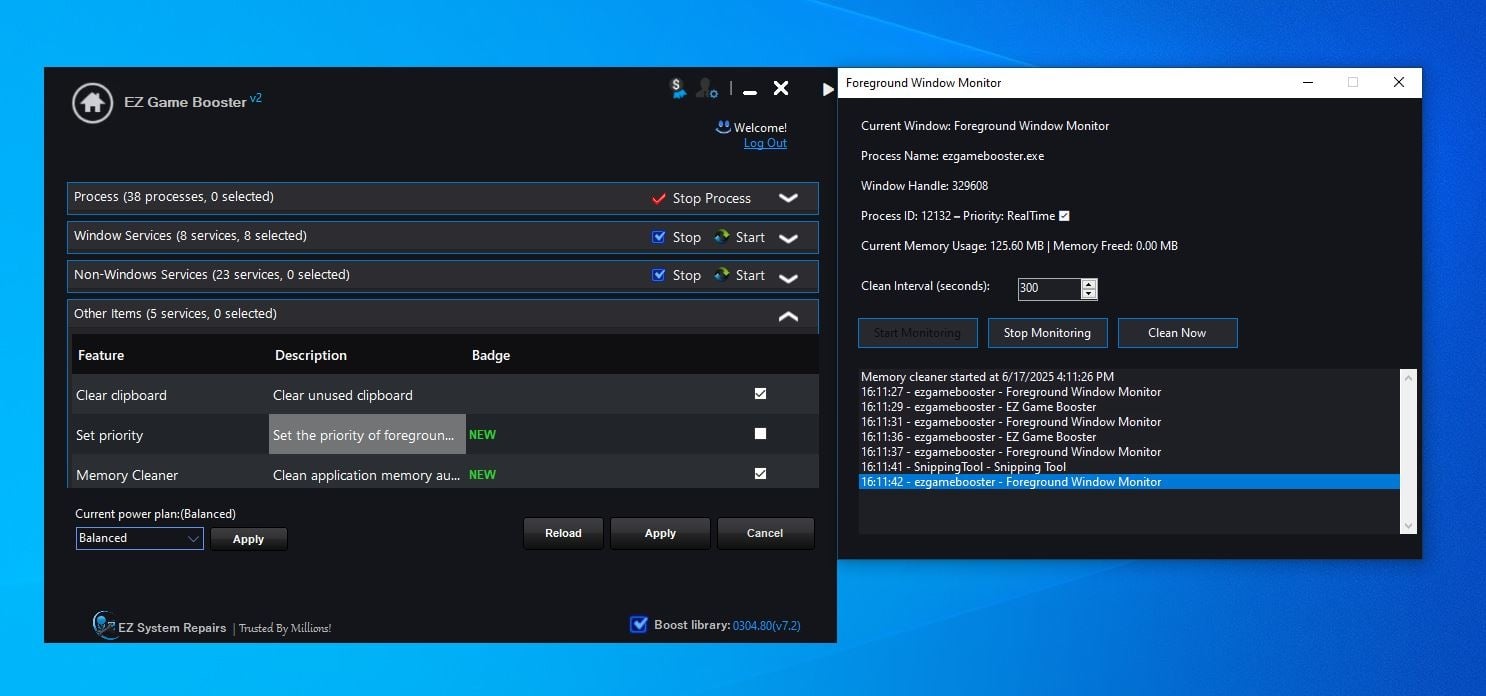The image size is (1486, 696).
Task: Uncheck the Clear clipboard checkbox
Action: (x=760, y=394)
